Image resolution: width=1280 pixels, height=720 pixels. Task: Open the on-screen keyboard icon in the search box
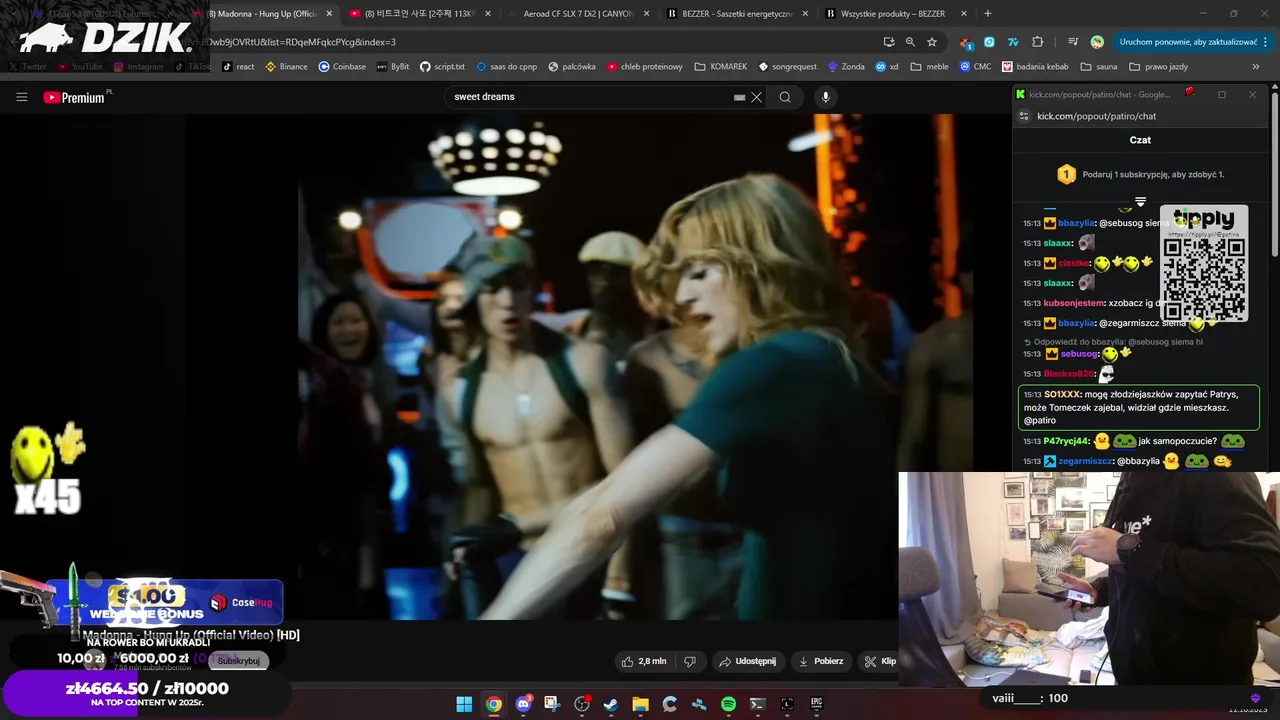(740, 97)
